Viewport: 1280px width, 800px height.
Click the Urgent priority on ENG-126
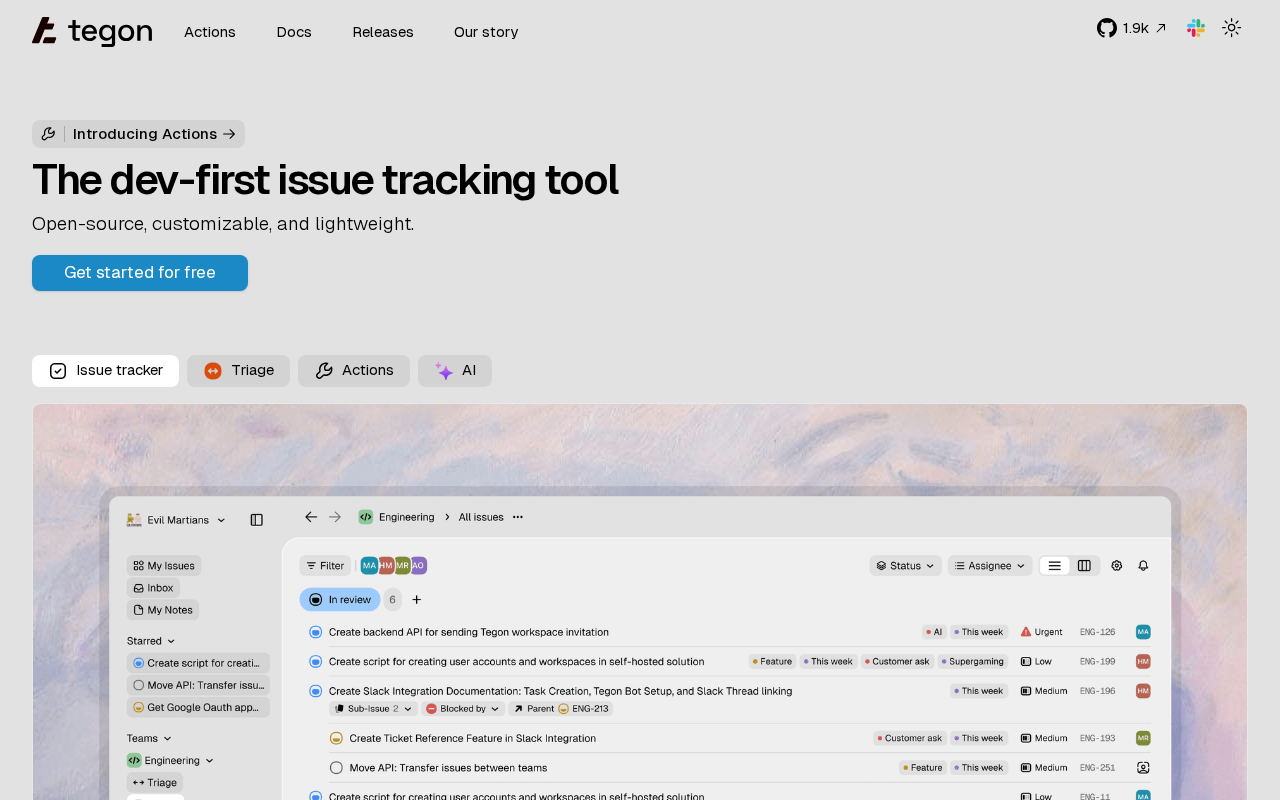tap(1041, 632)
